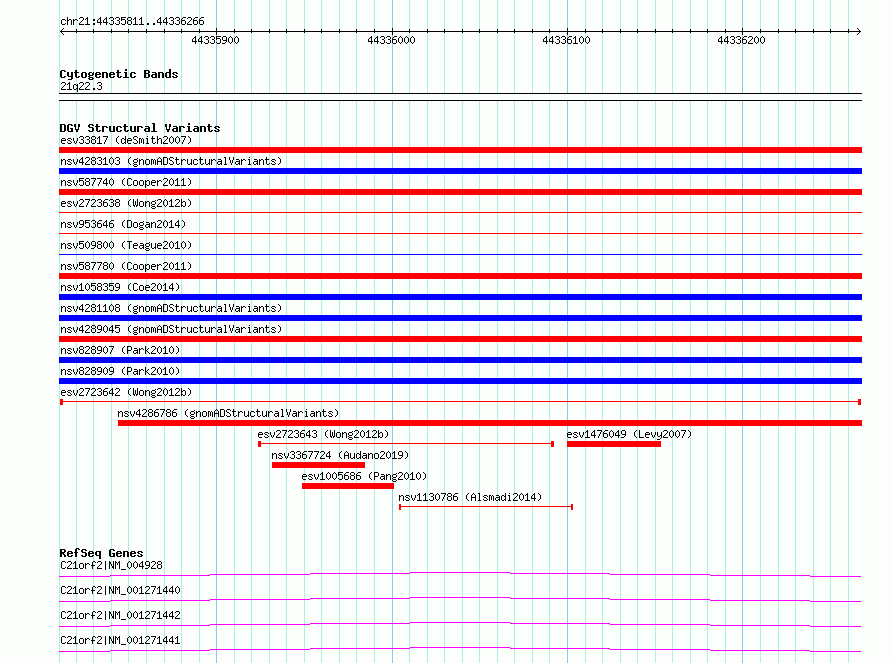The width and height of the screenshot is (890, 663).
Task: Select the esv2723643 thin variant line
Action: (x=406, y=444)
